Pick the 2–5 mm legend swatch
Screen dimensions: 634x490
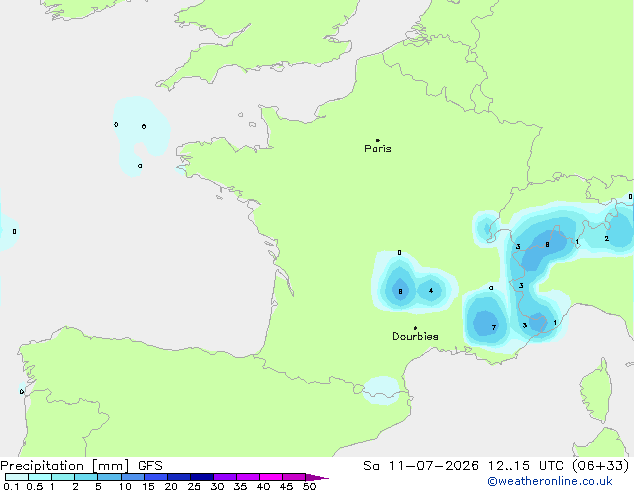click(86, 477)
